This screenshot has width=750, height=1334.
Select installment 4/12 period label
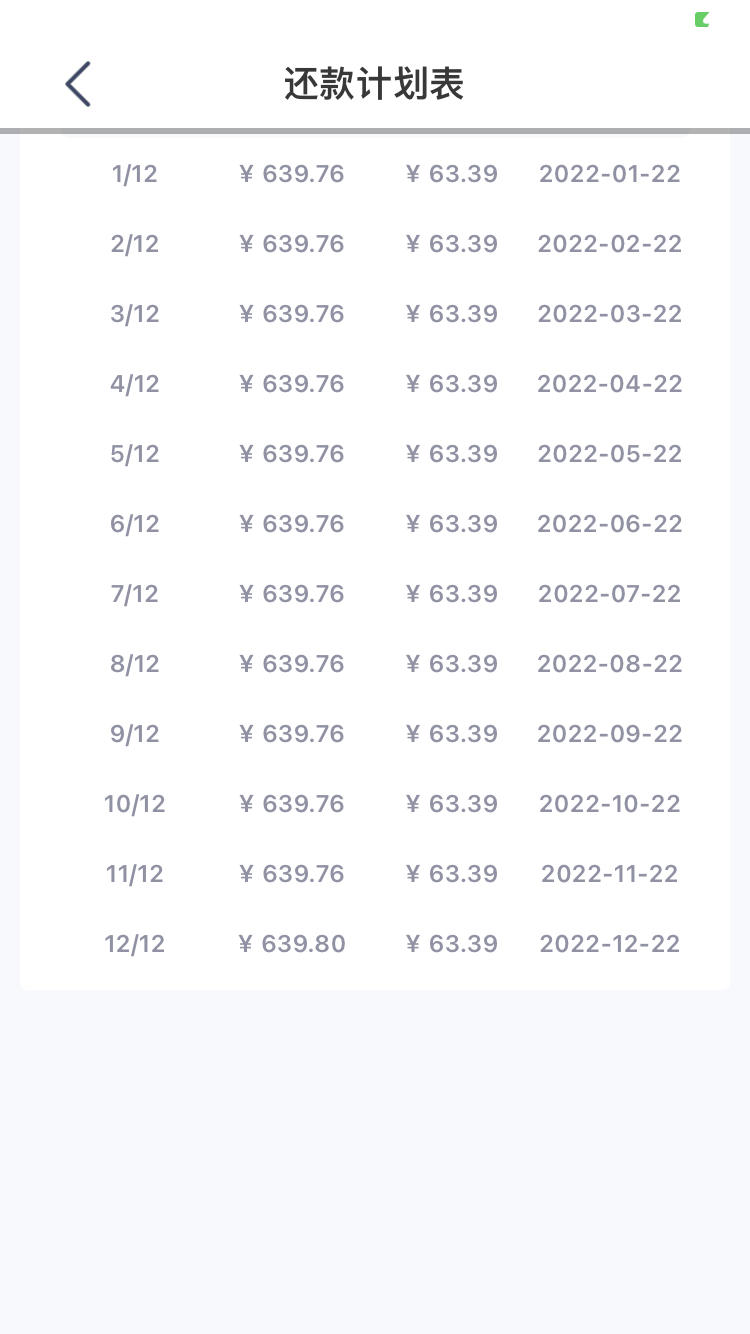point(135,384)
